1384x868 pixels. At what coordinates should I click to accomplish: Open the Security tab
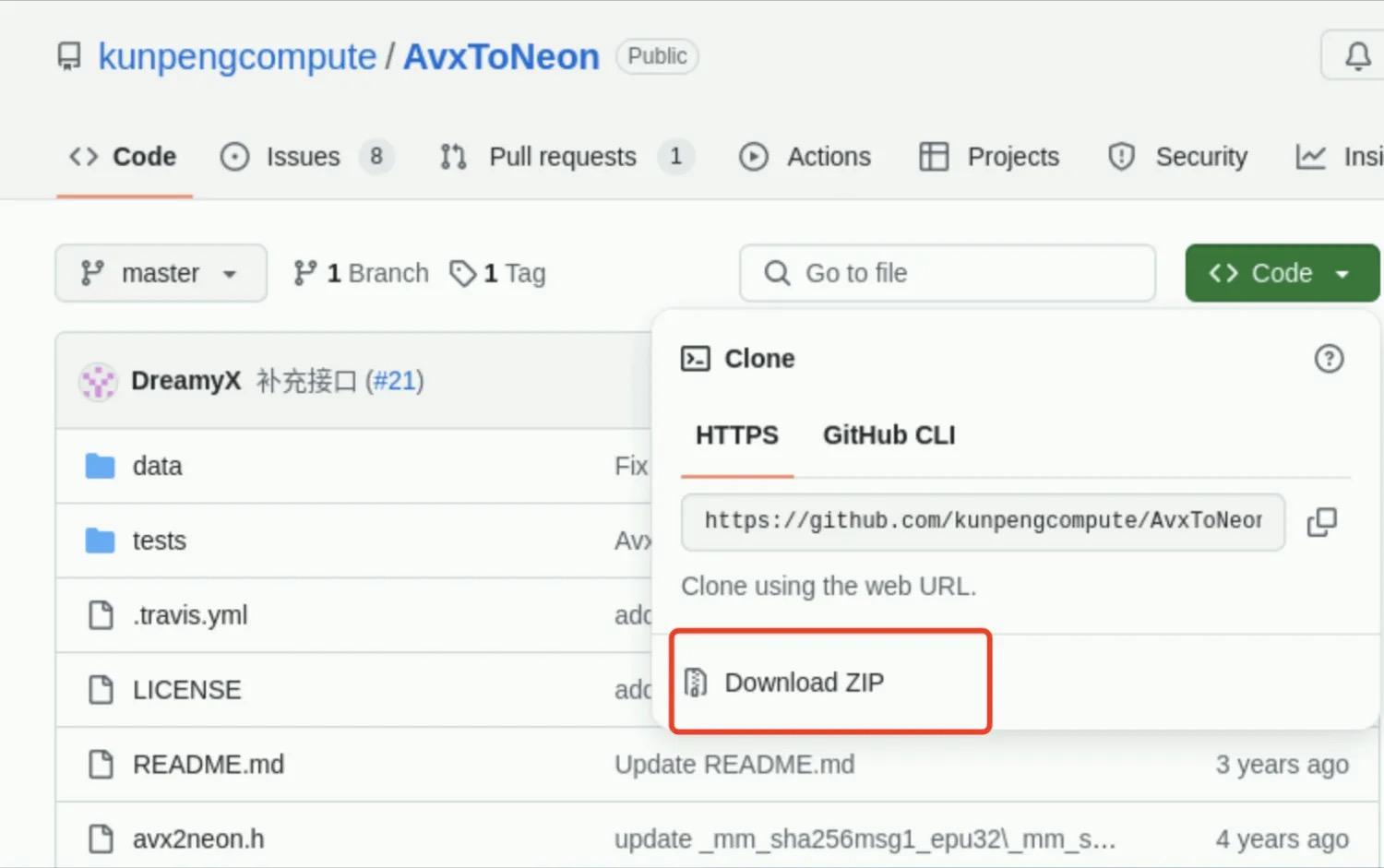tap(1177, 157)
